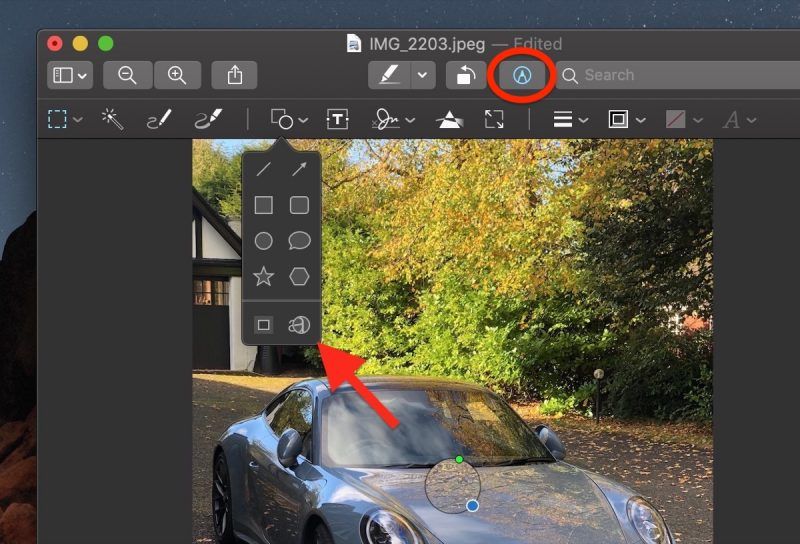Select the Mask highlight rectangle option
Viewport: 800px width, 544px height.
tap(263, 325)
